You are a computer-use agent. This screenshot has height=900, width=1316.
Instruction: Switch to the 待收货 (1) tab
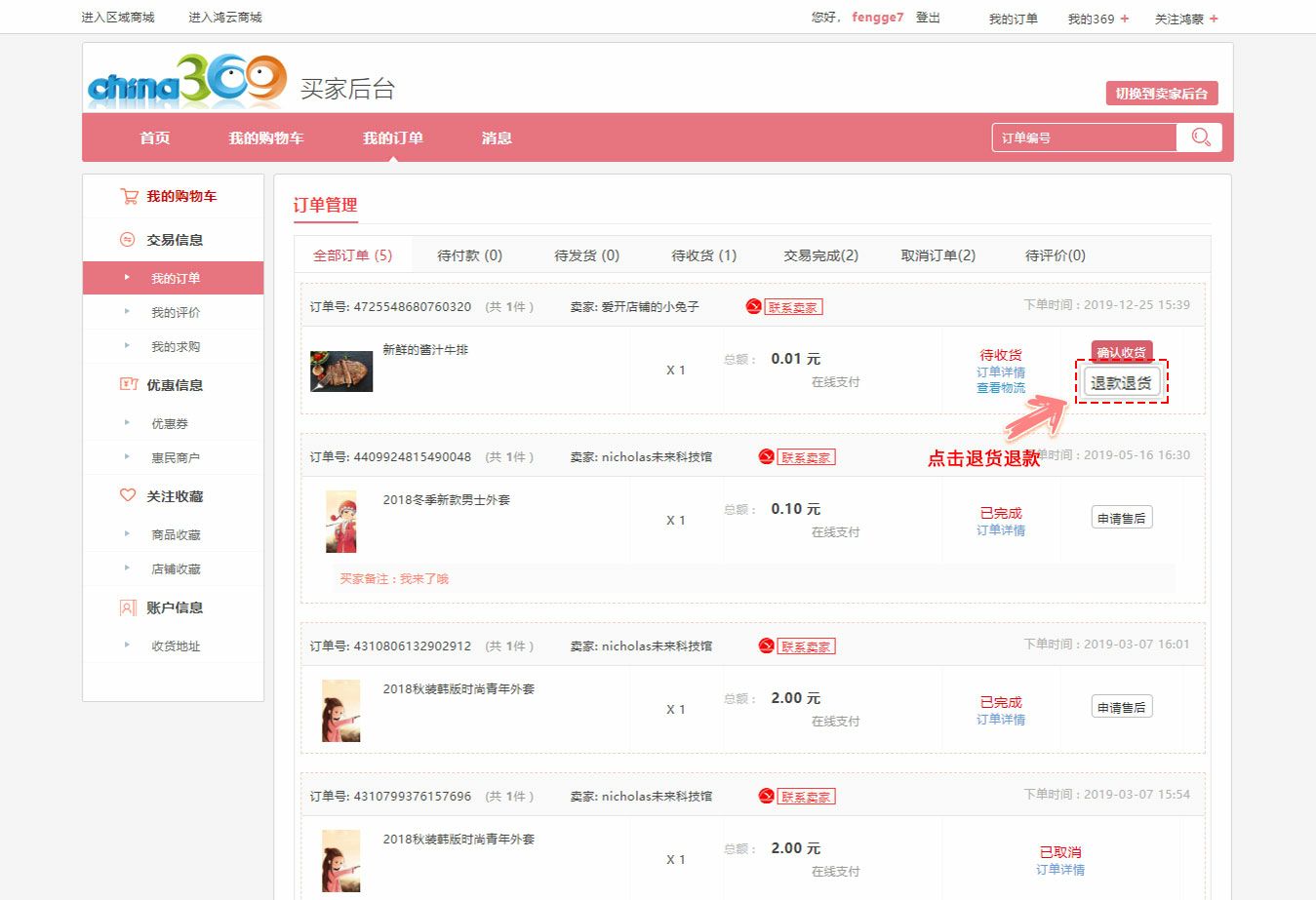[703, 255]
